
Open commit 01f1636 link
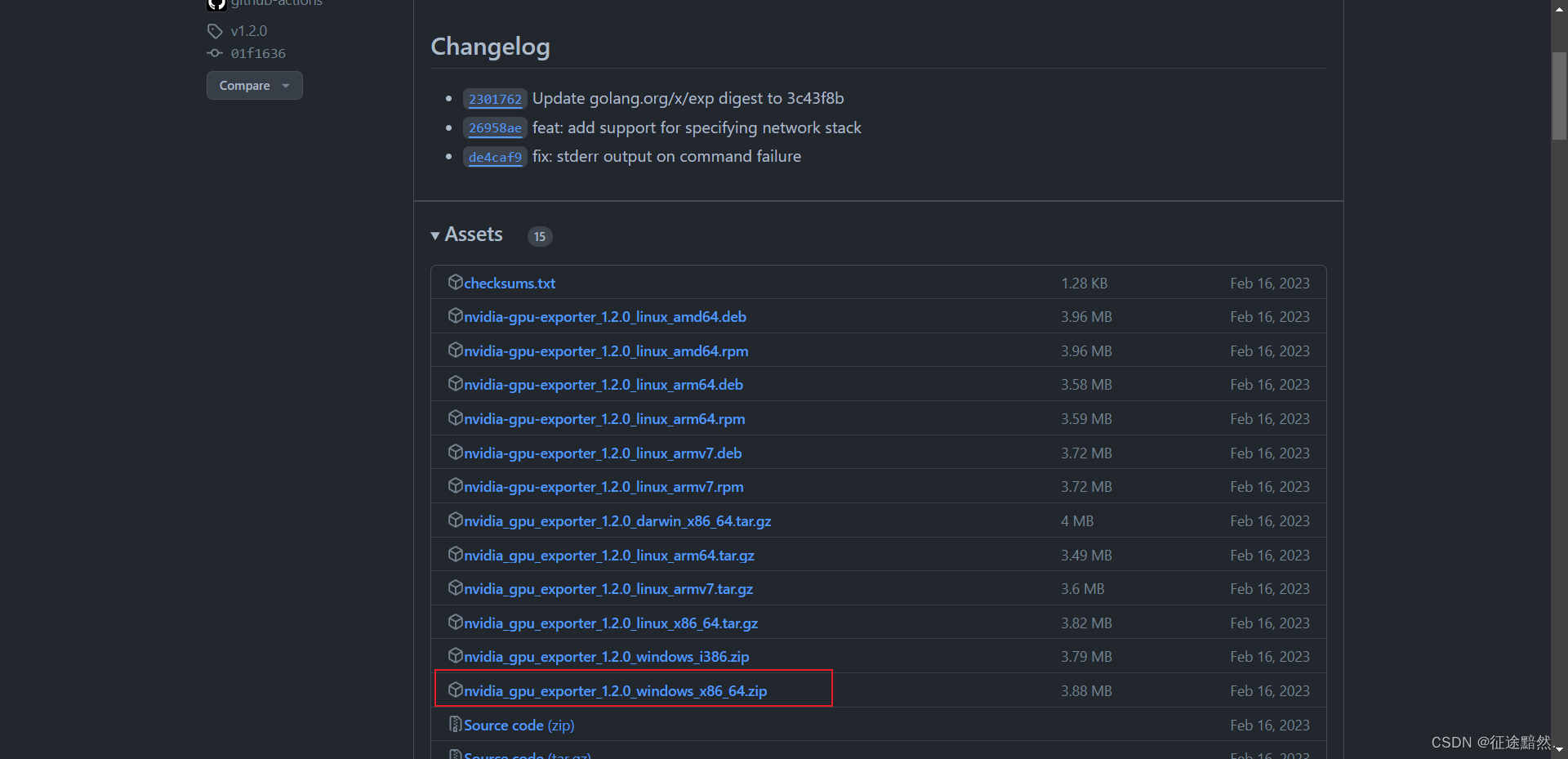[258, 53]
